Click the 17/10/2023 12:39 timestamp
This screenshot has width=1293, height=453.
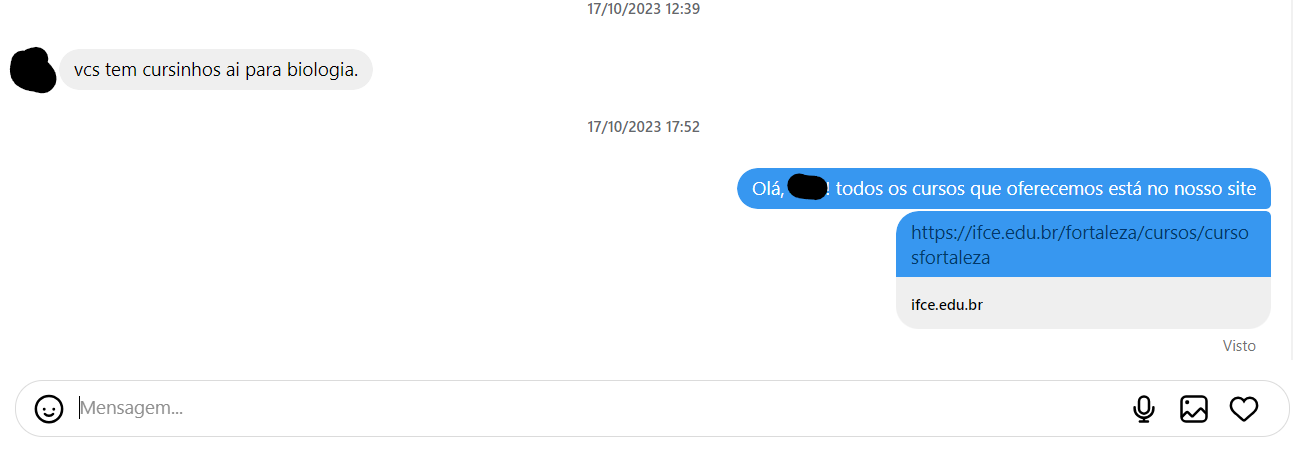coord(643,9)
